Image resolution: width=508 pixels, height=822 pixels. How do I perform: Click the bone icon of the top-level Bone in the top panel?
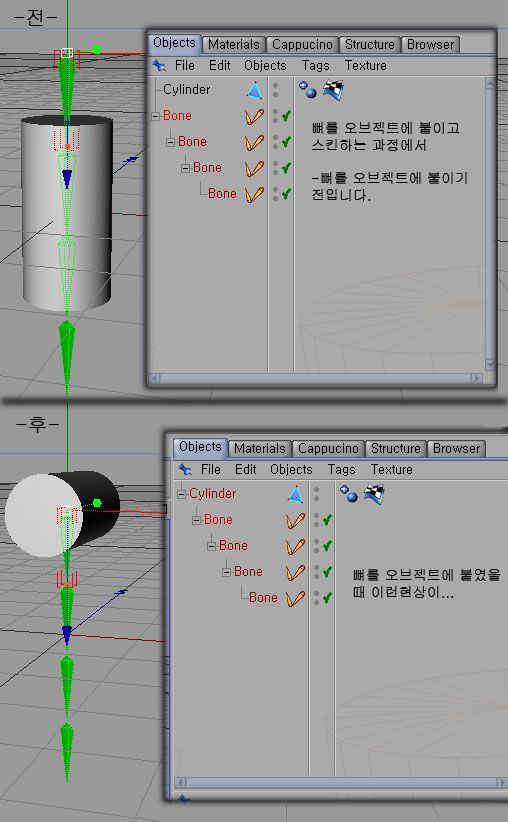[x=254, y=116]
